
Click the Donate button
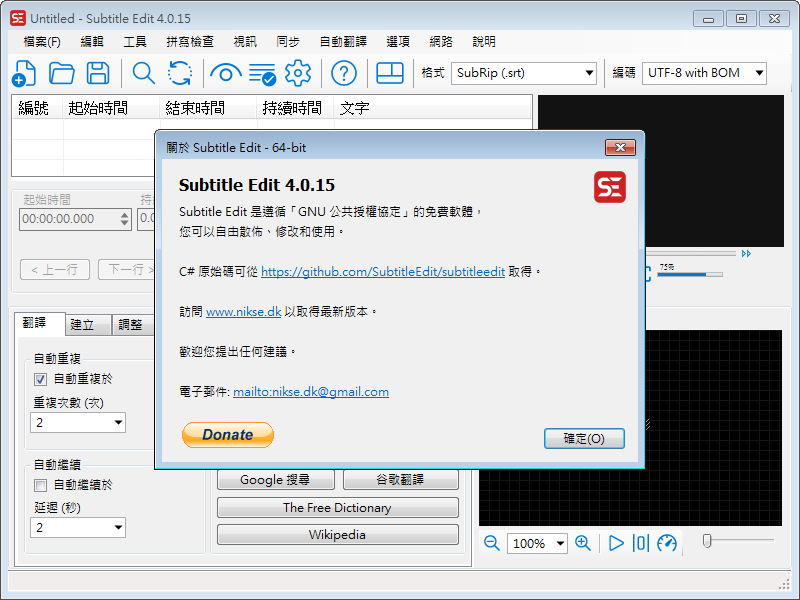228,435
